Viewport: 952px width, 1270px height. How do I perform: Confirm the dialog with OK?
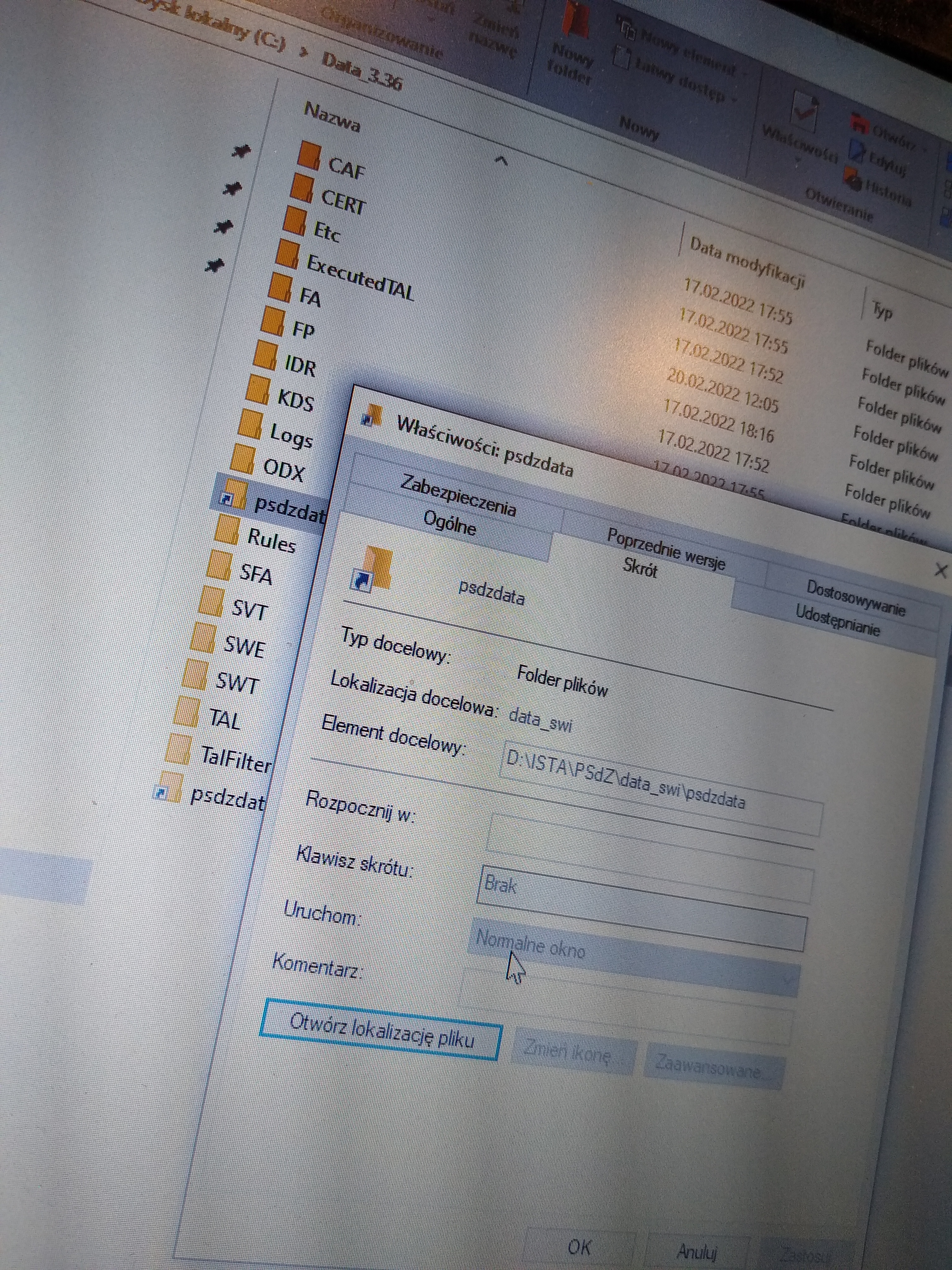(580, 1247)
